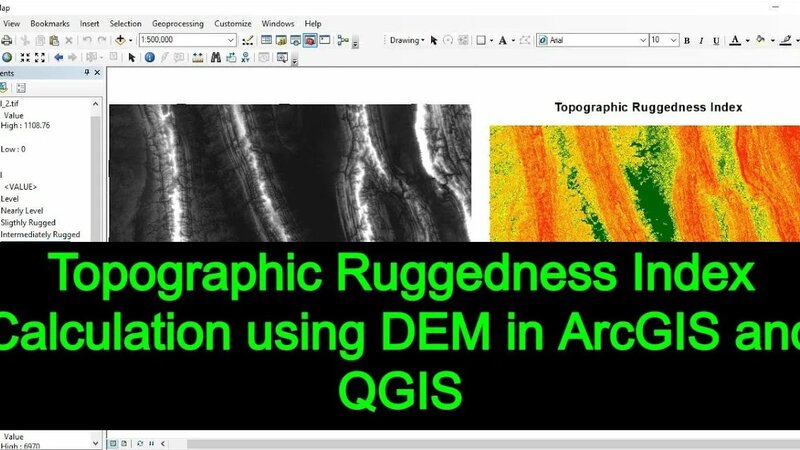Click the Fixed Zoom In icon
The image size is (800, 450).
25,57
